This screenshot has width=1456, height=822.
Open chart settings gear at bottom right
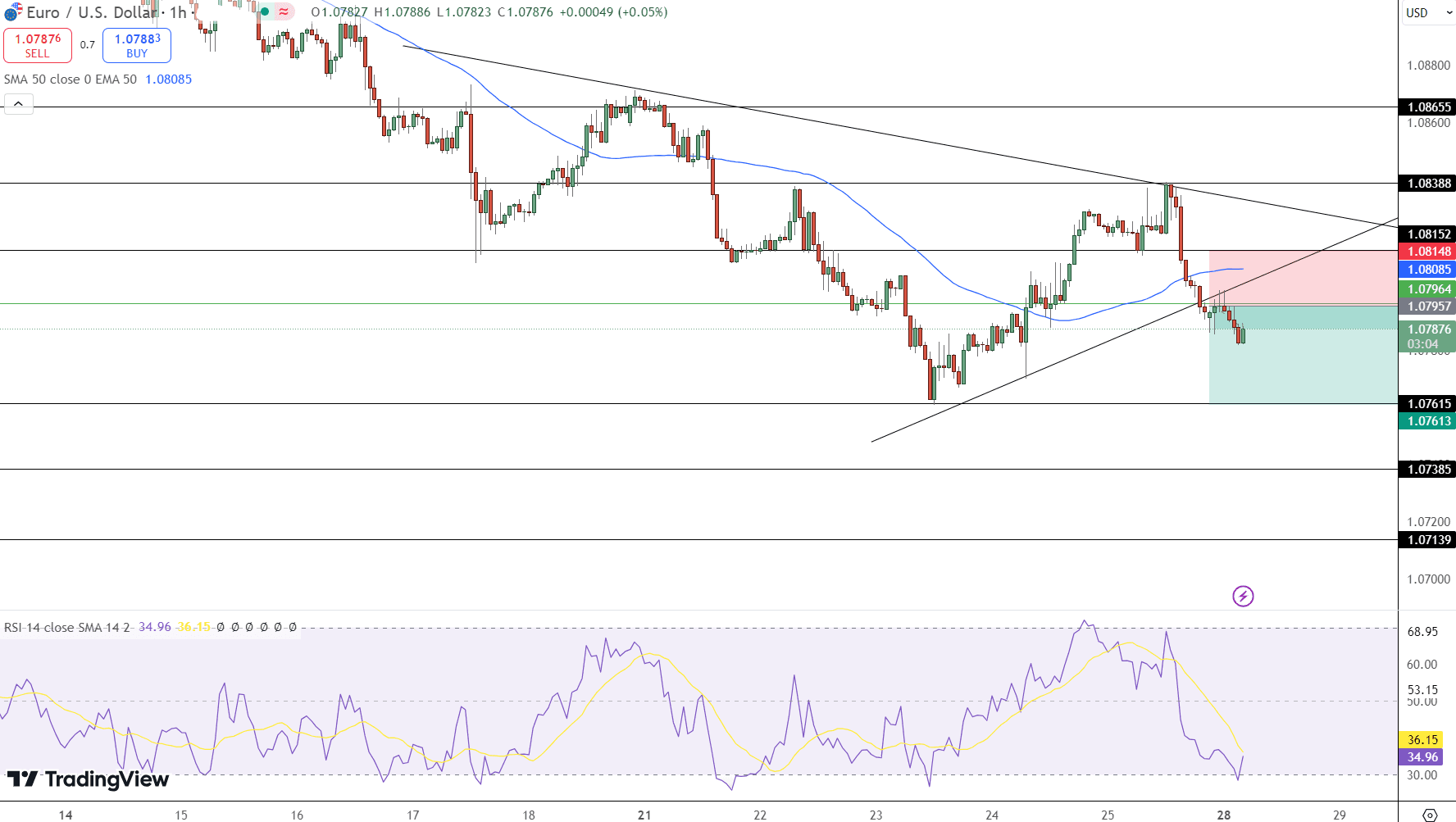point(1429,815)
